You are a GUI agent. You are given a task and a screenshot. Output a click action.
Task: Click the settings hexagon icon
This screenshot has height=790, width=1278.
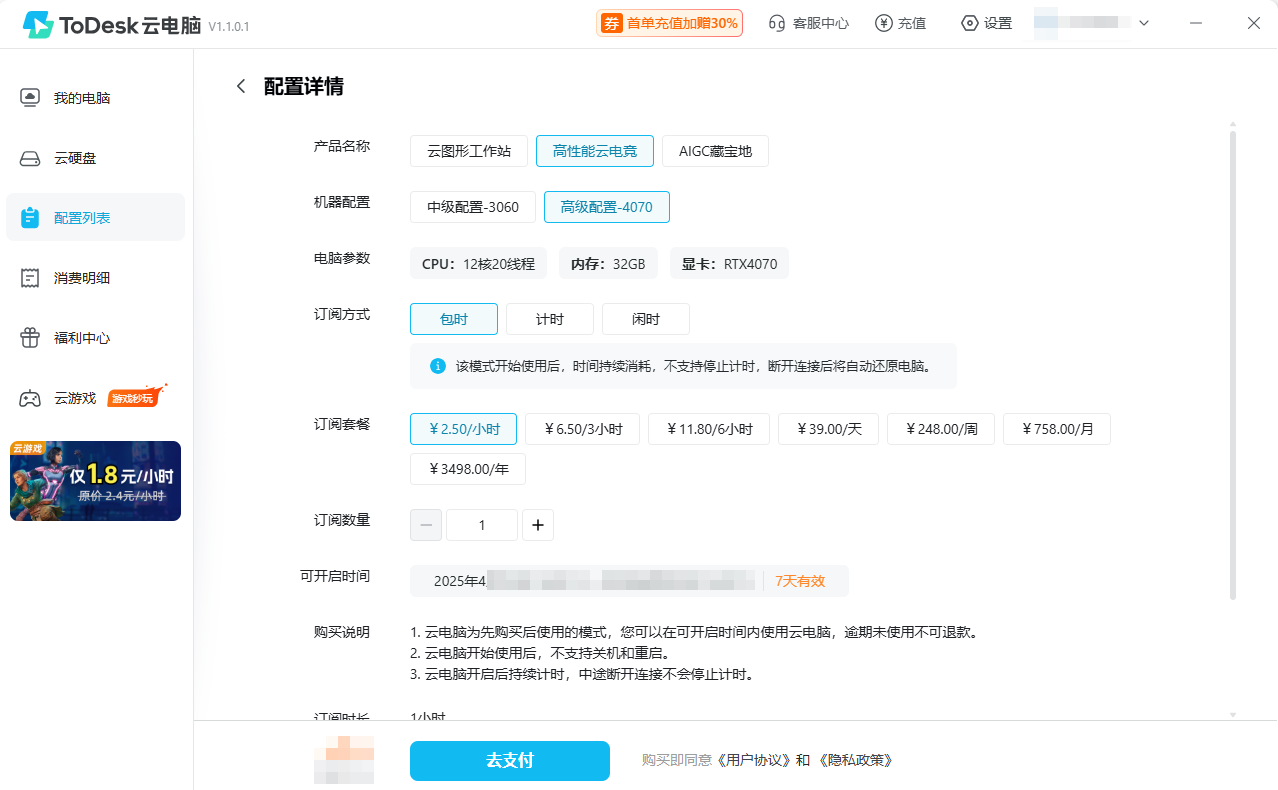coord(969,23)
